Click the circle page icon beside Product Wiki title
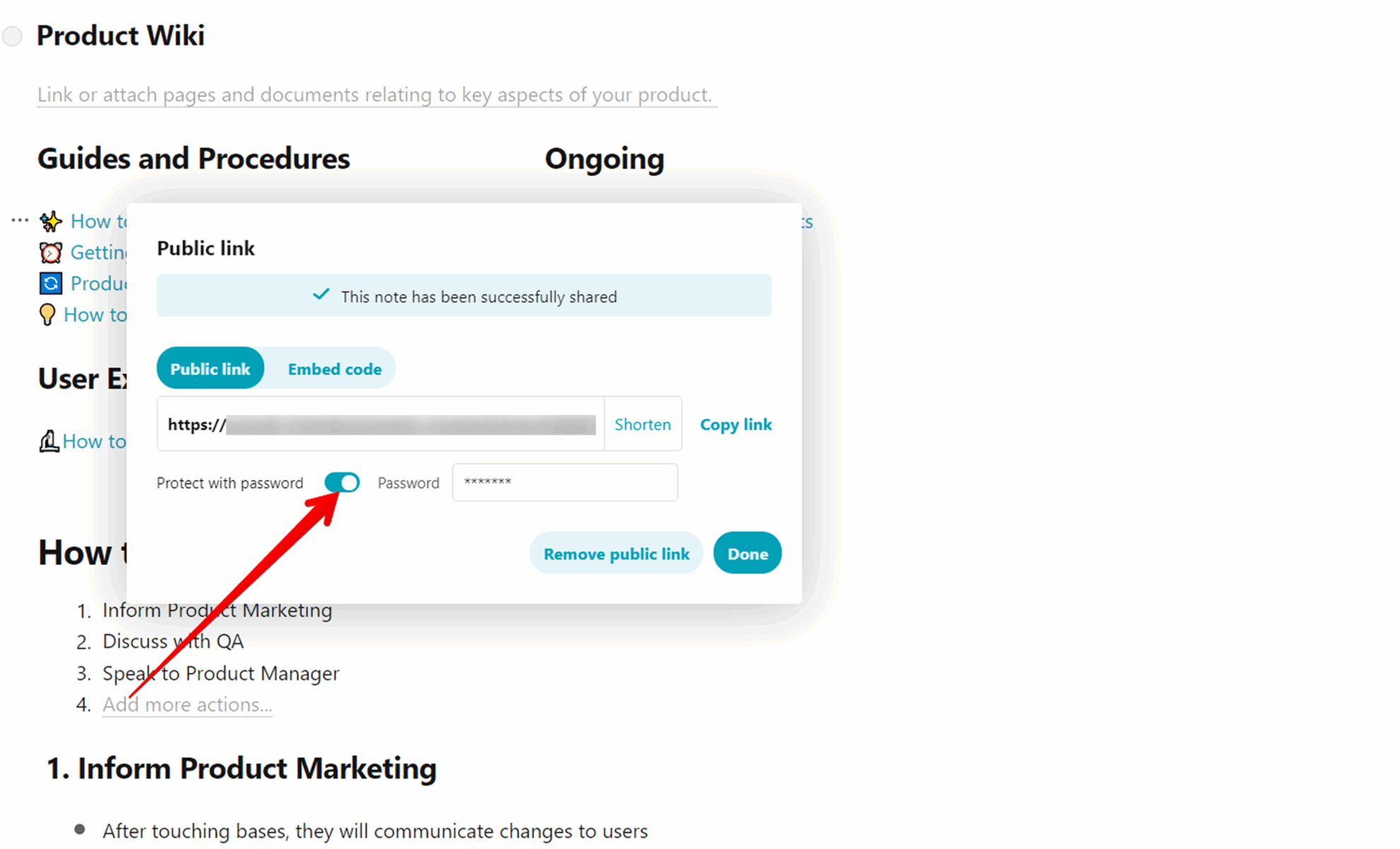Viewport: 1400px width, 849px height. pyautogui.click(x=12, y=35)
